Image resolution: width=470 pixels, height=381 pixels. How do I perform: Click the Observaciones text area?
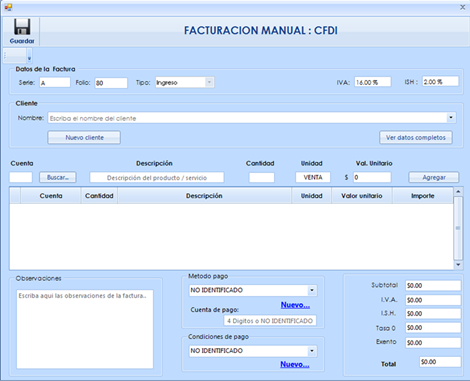point(85,329)
